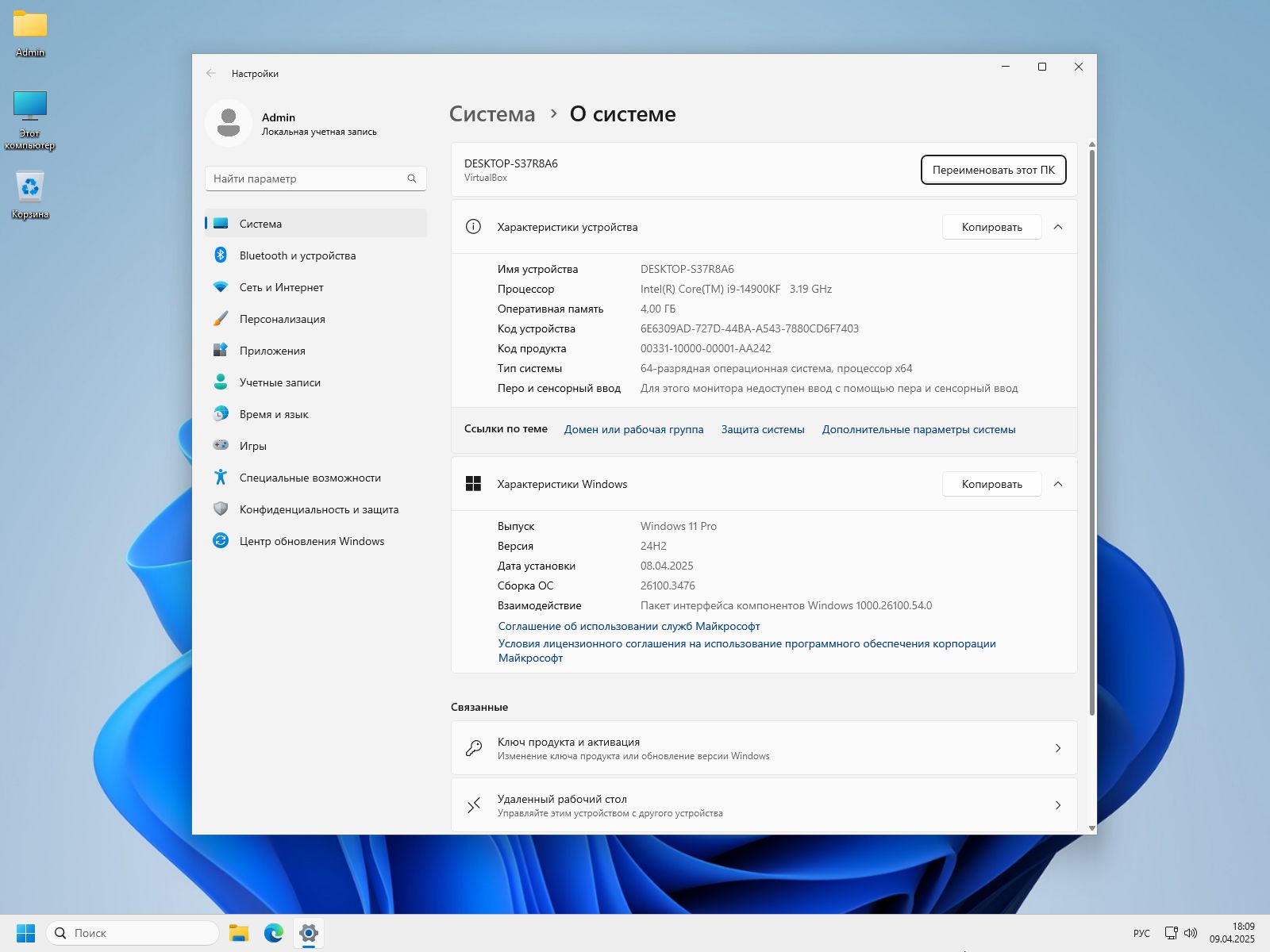Go to Bluetooth и устройства

click(x=316, y=255)
